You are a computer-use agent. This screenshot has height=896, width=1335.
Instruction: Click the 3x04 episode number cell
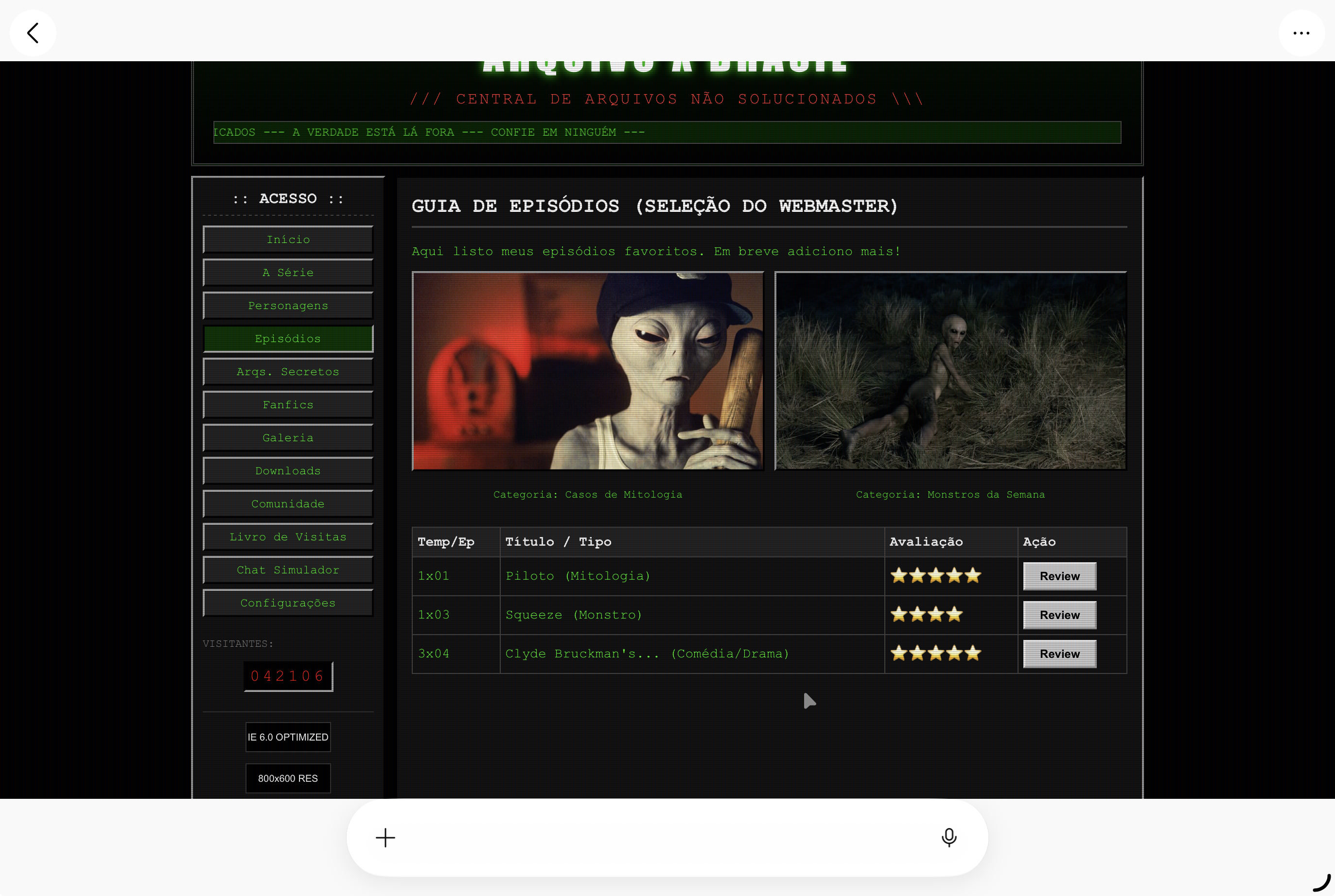click(x=456, y=654)
